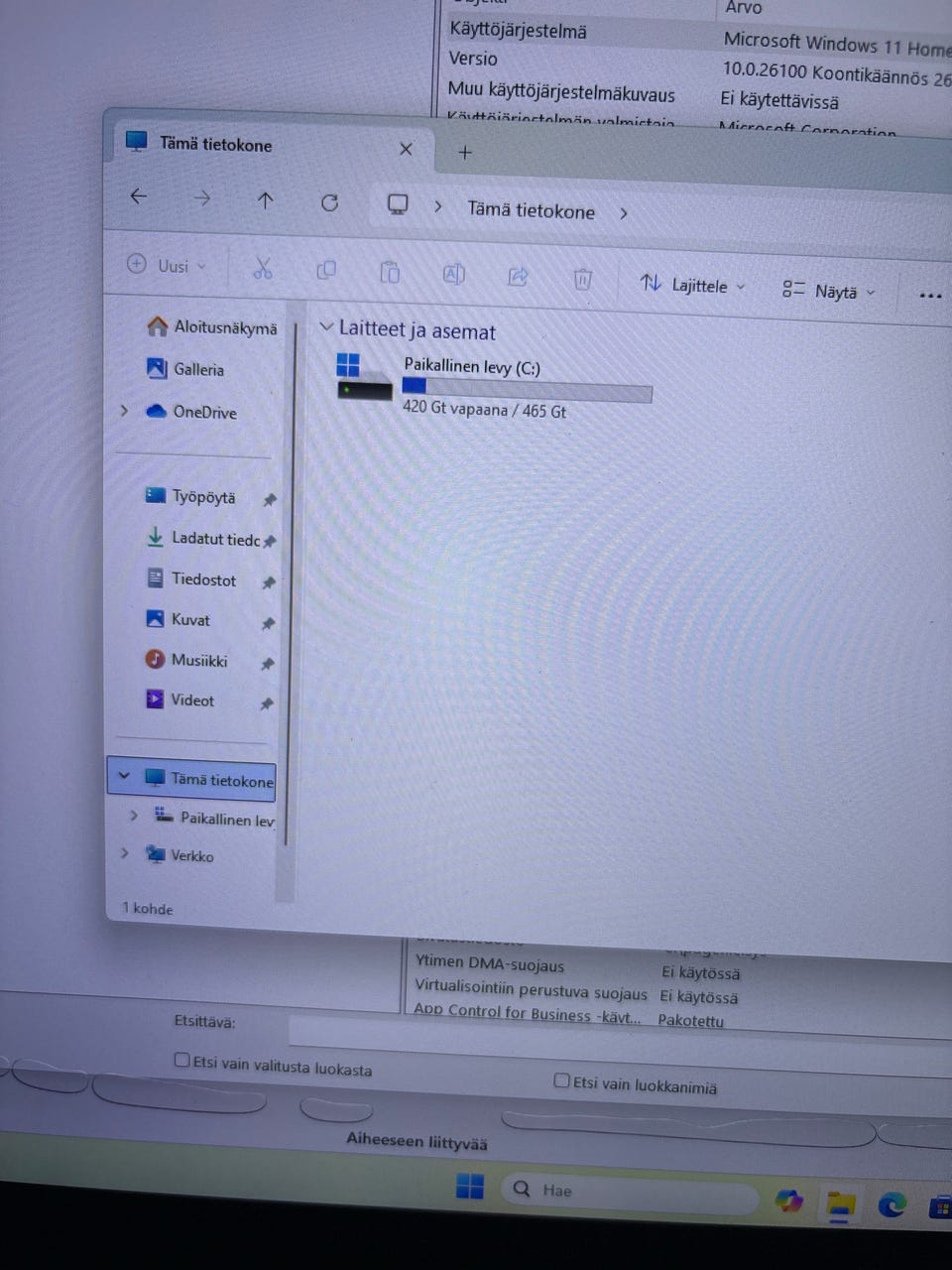Click the C: drive capacity bar
The image size is (952, 1270).
(527, 389)
